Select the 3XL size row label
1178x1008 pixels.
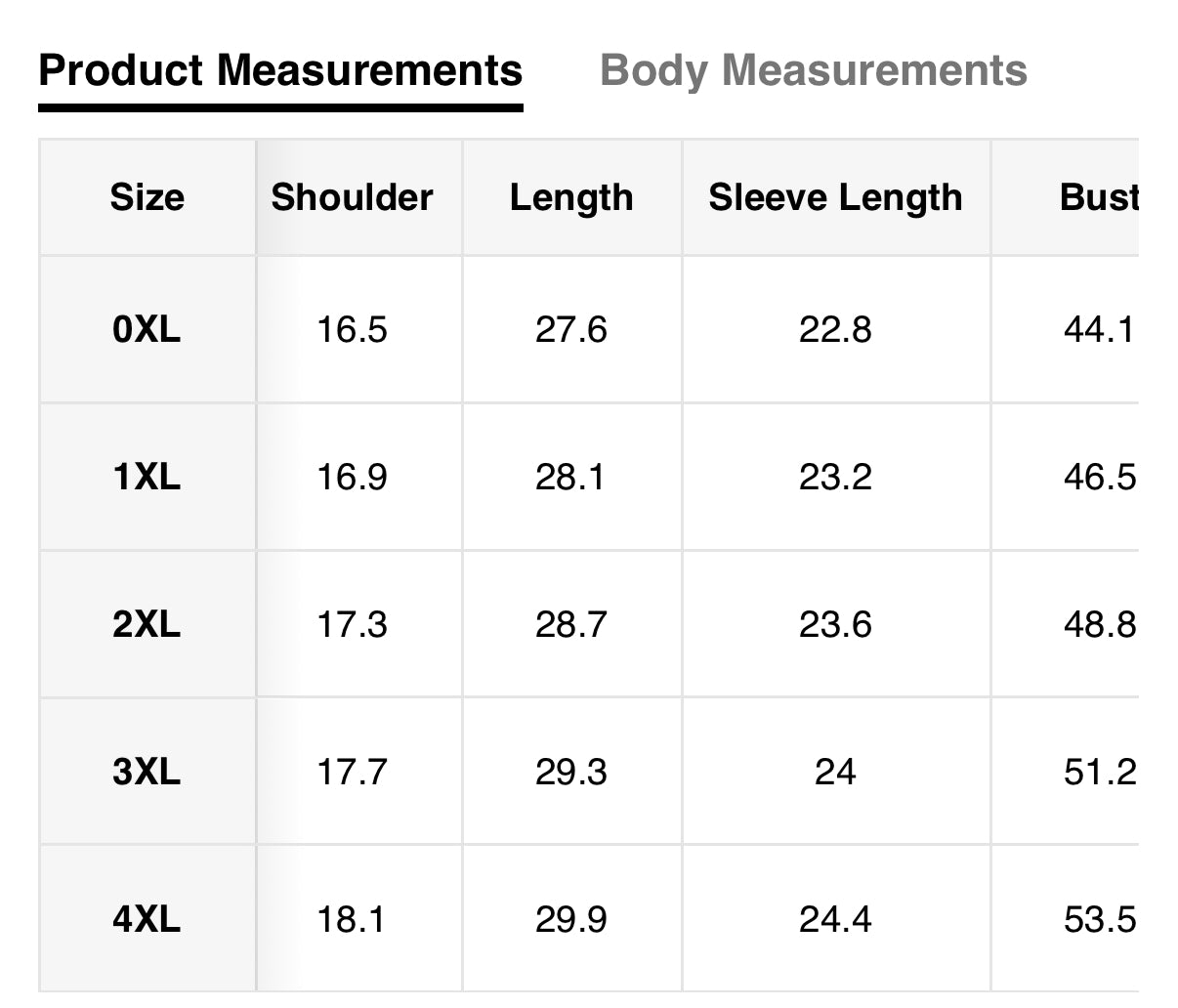[147, 773]
